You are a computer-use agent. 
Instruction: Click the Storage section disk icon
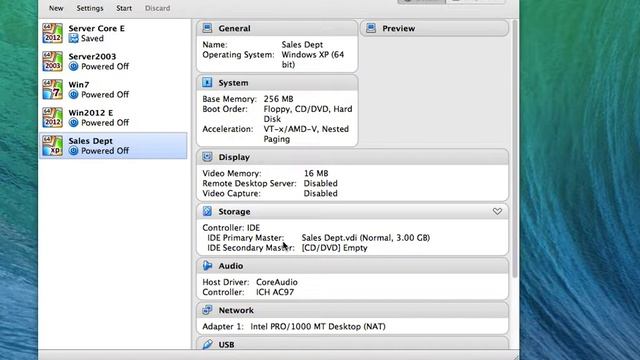tap(207, 211)
